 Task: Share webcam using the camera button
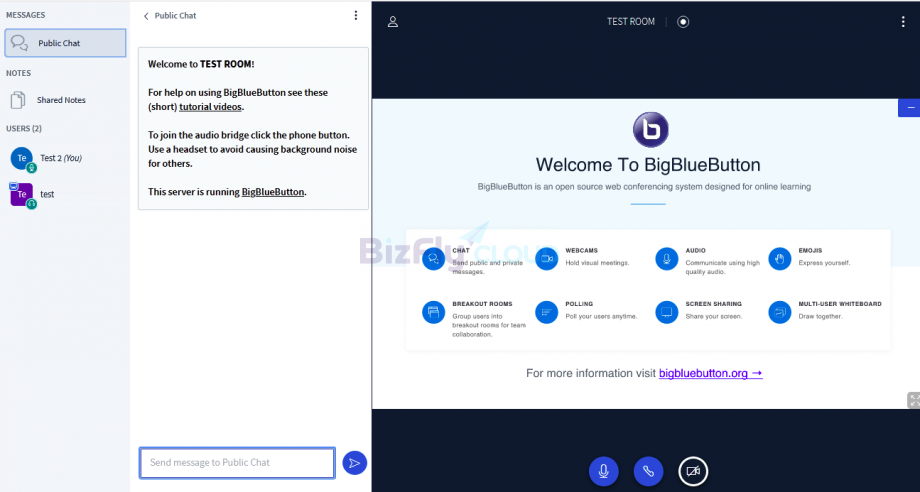point(693,471)
